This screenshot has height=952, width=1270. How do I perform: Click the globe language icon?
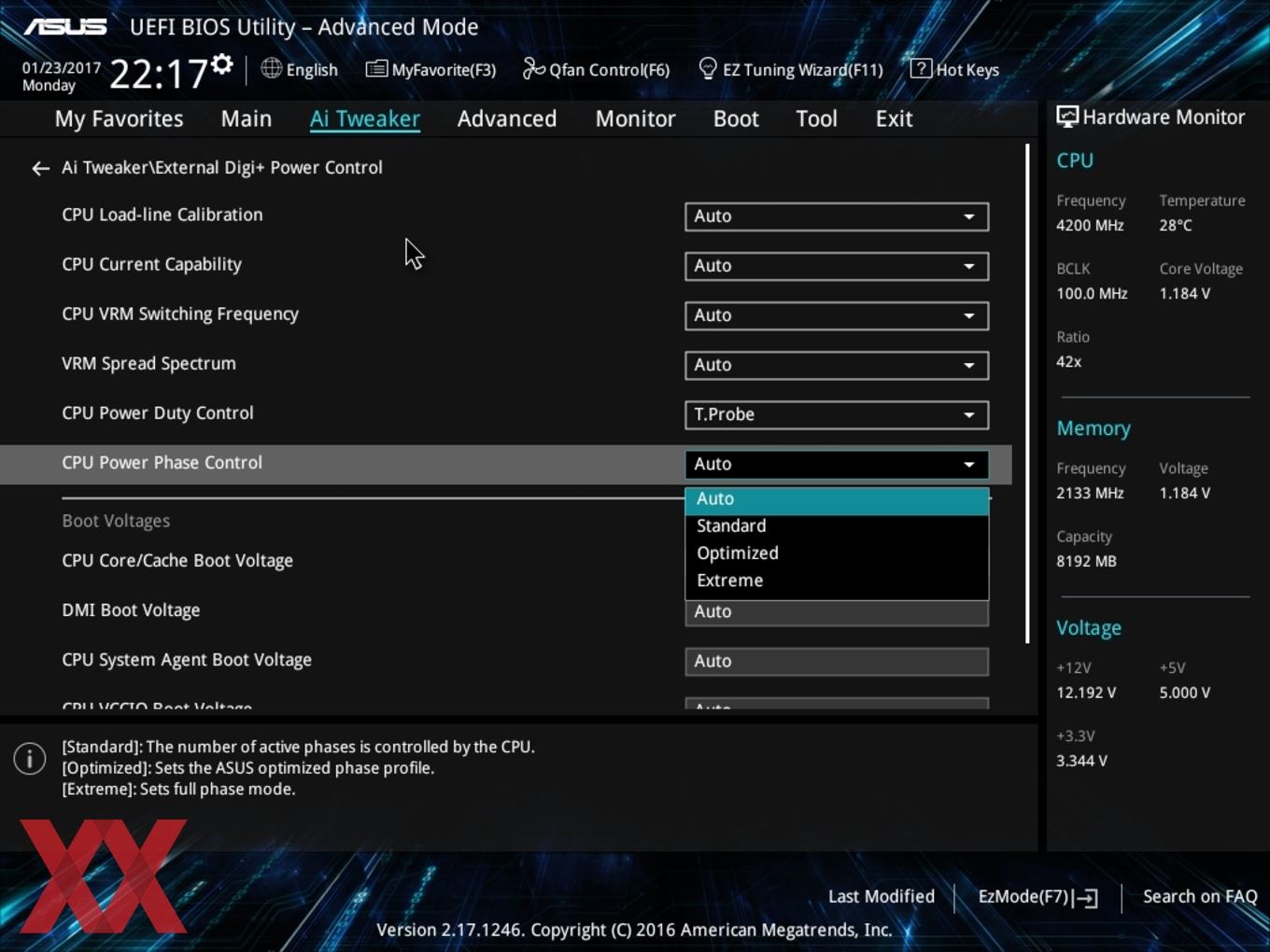coord(271,68)
